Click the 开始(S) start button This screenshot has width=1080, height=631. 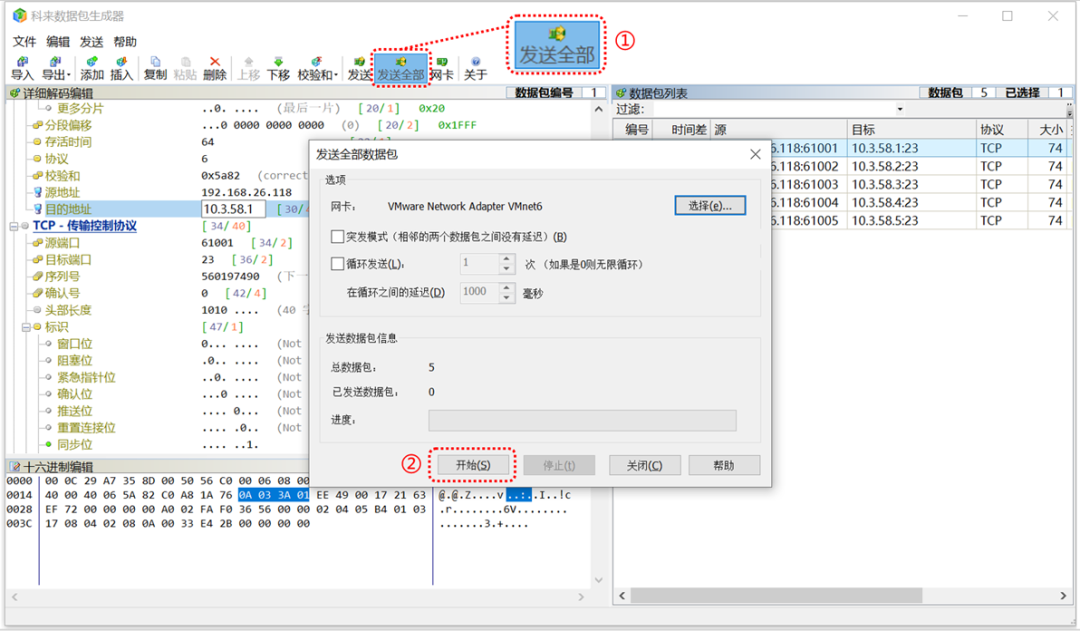[473, 466]
